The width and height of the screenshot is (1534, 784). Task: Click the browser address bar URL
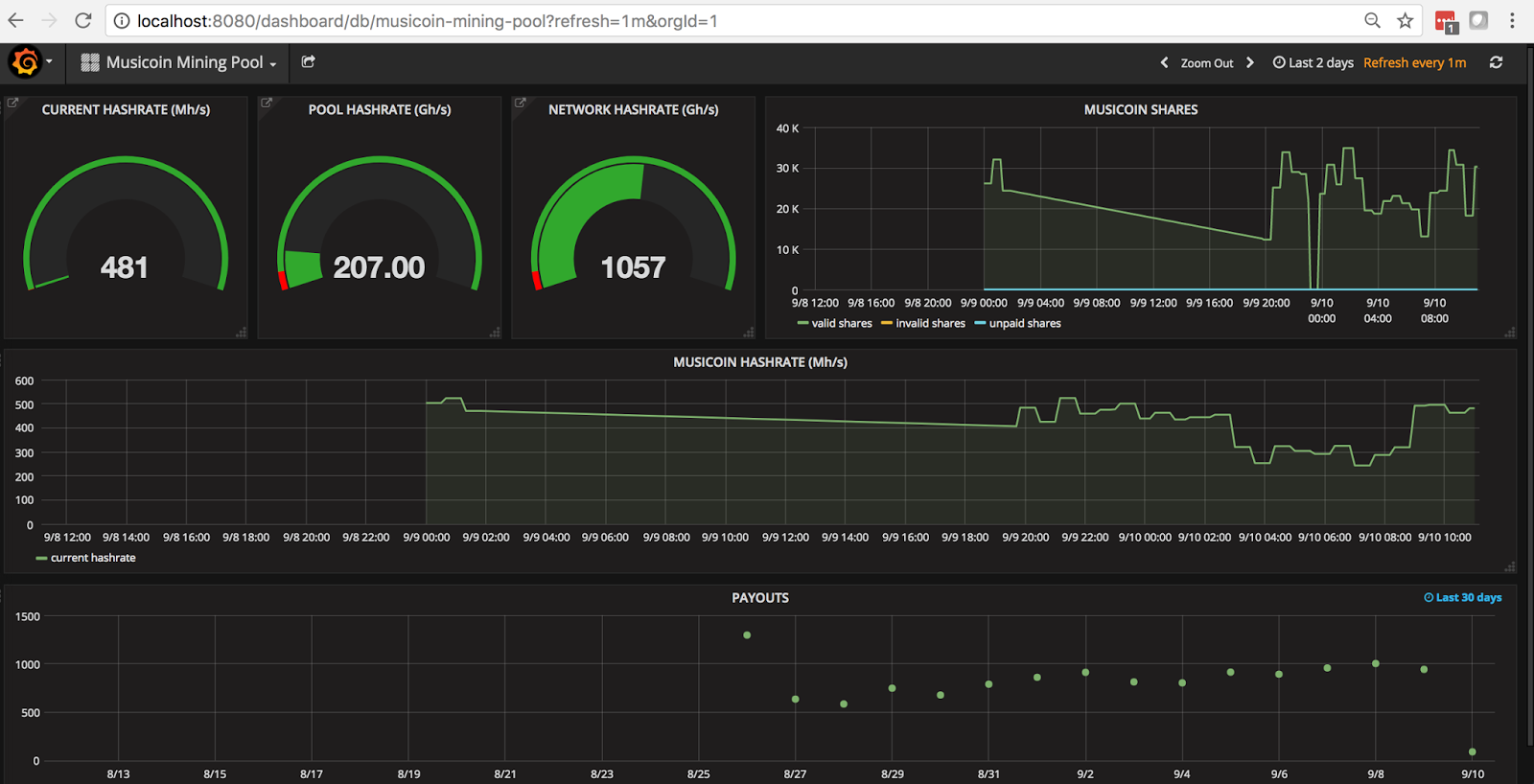click(x=428, y=20)
